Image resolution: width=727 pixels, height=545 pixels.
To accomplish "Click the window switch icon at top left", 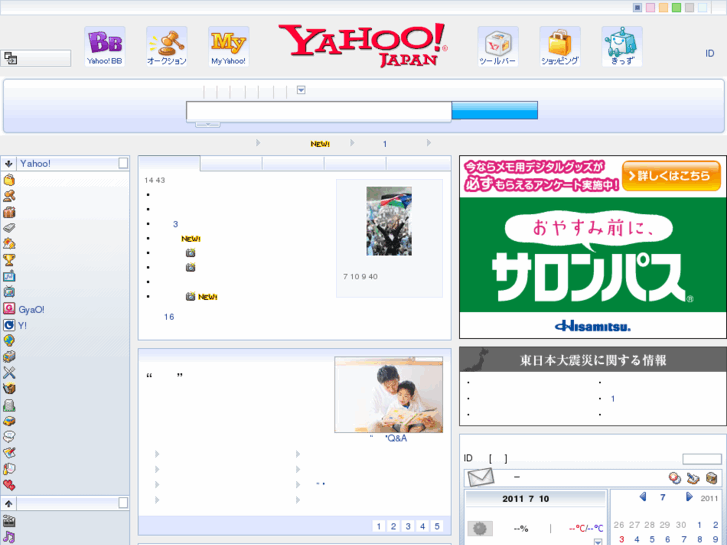I will 10,58.
